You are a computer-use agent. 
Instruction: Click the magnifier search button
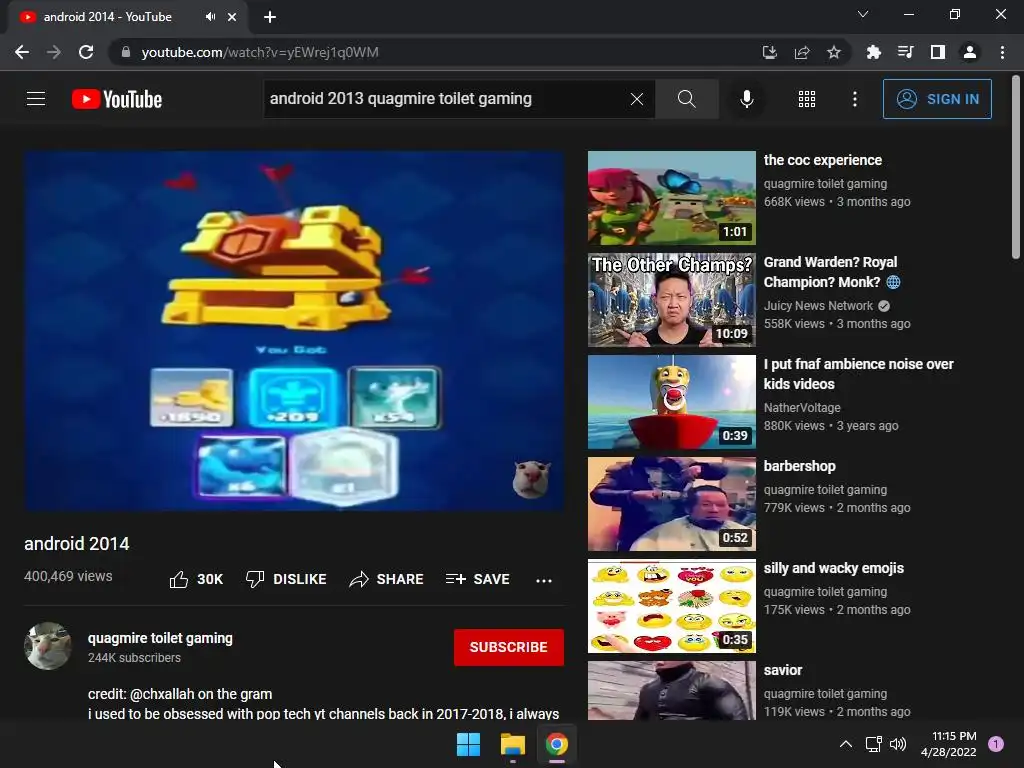tap(686, 99)
